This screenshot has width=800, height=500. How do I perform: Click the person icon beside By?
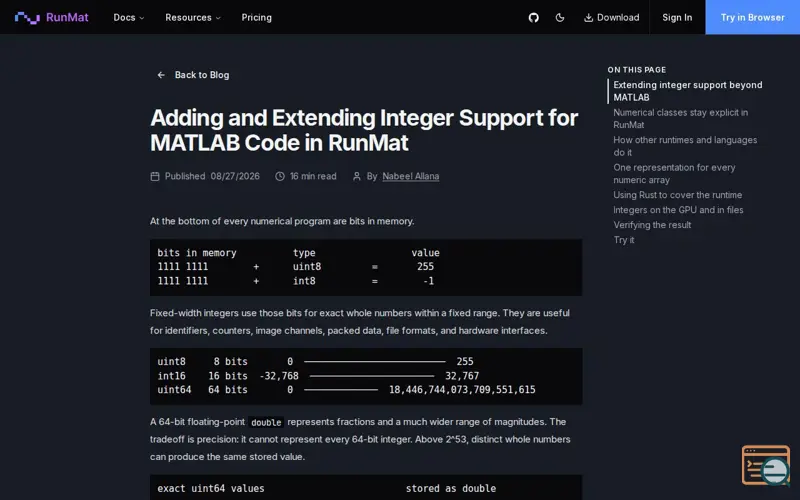pos(357,177)
